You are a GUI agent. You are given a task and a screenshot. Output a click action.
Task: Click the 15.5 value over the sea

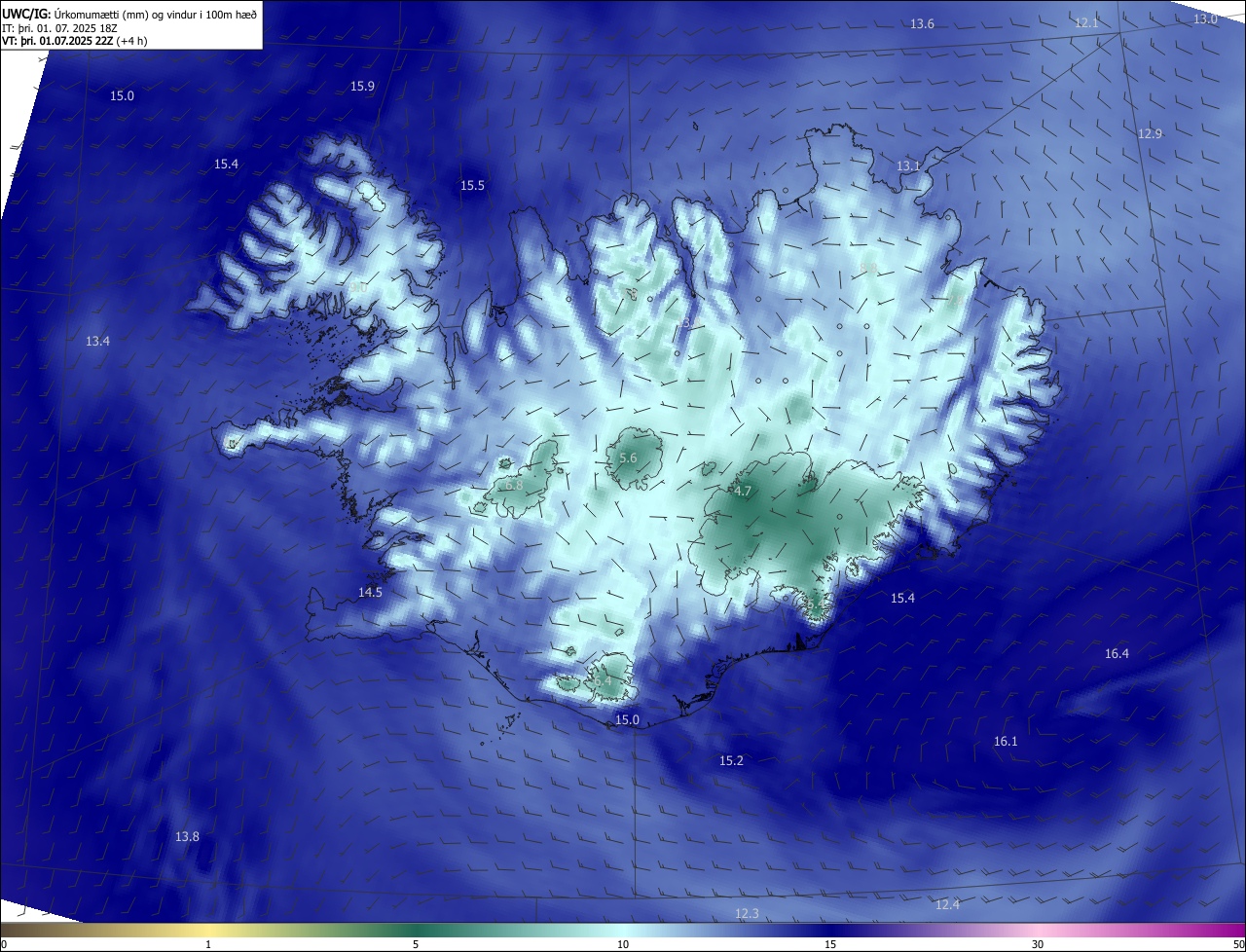(x=472, y=186)
